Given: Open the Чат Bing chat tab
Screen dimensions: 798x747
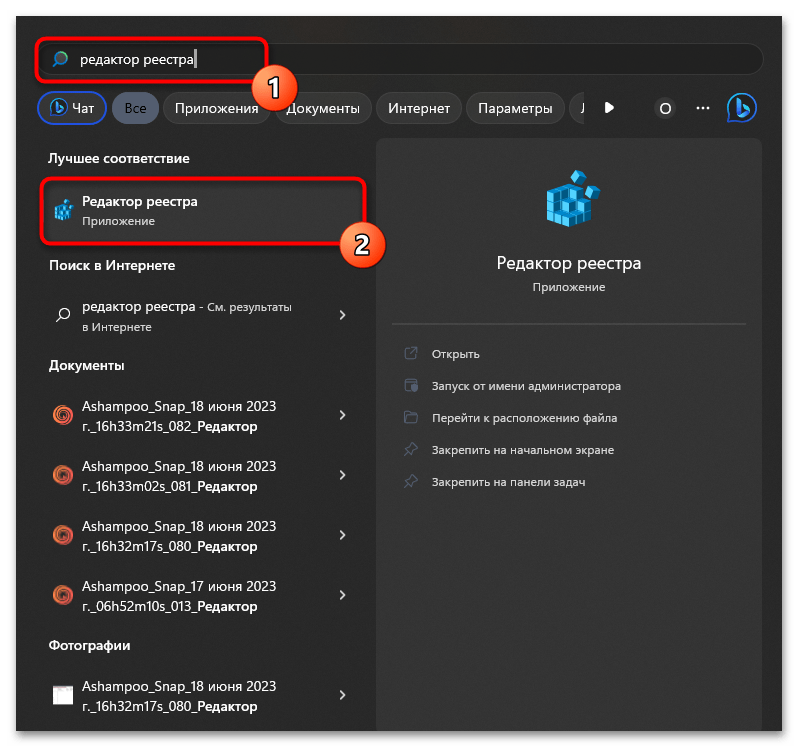Looking at the screenshot, I should point(72,108).
